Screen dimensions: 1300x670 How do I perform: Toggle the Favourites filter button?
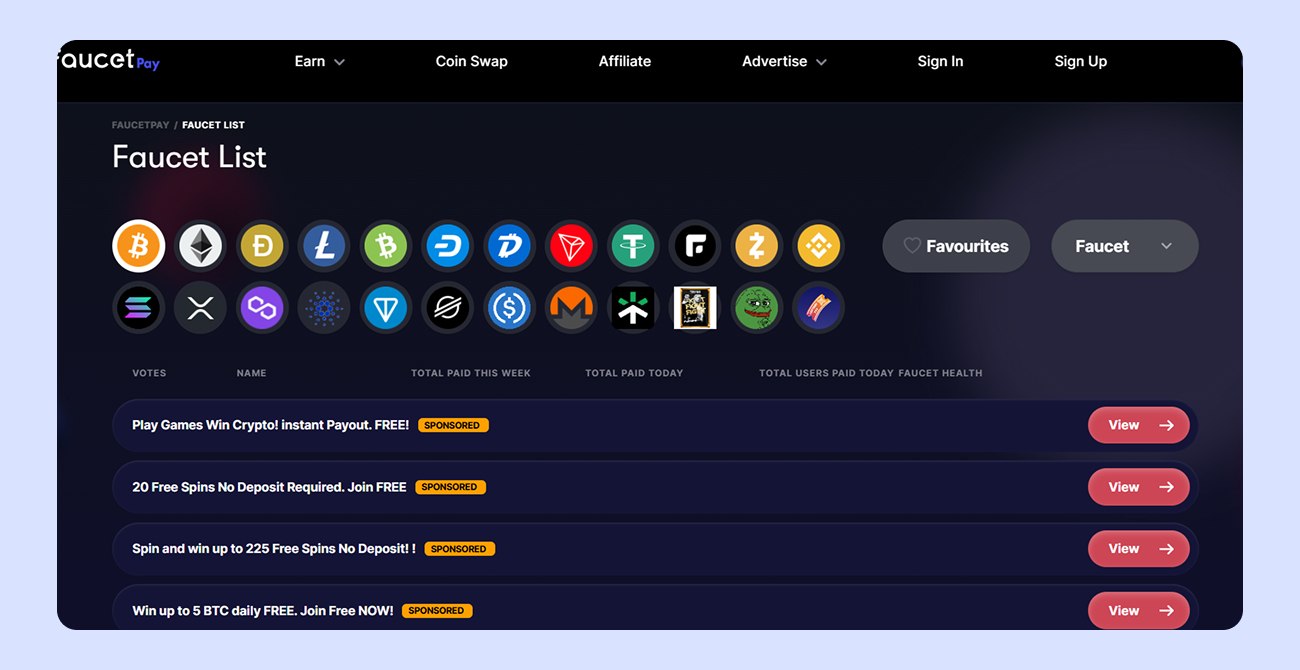[956, 246]
